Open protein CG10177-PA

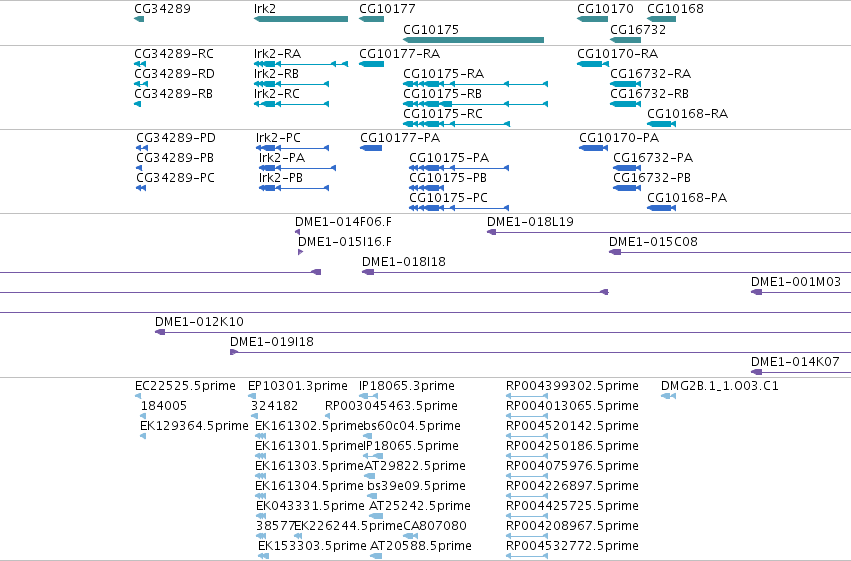400,138
